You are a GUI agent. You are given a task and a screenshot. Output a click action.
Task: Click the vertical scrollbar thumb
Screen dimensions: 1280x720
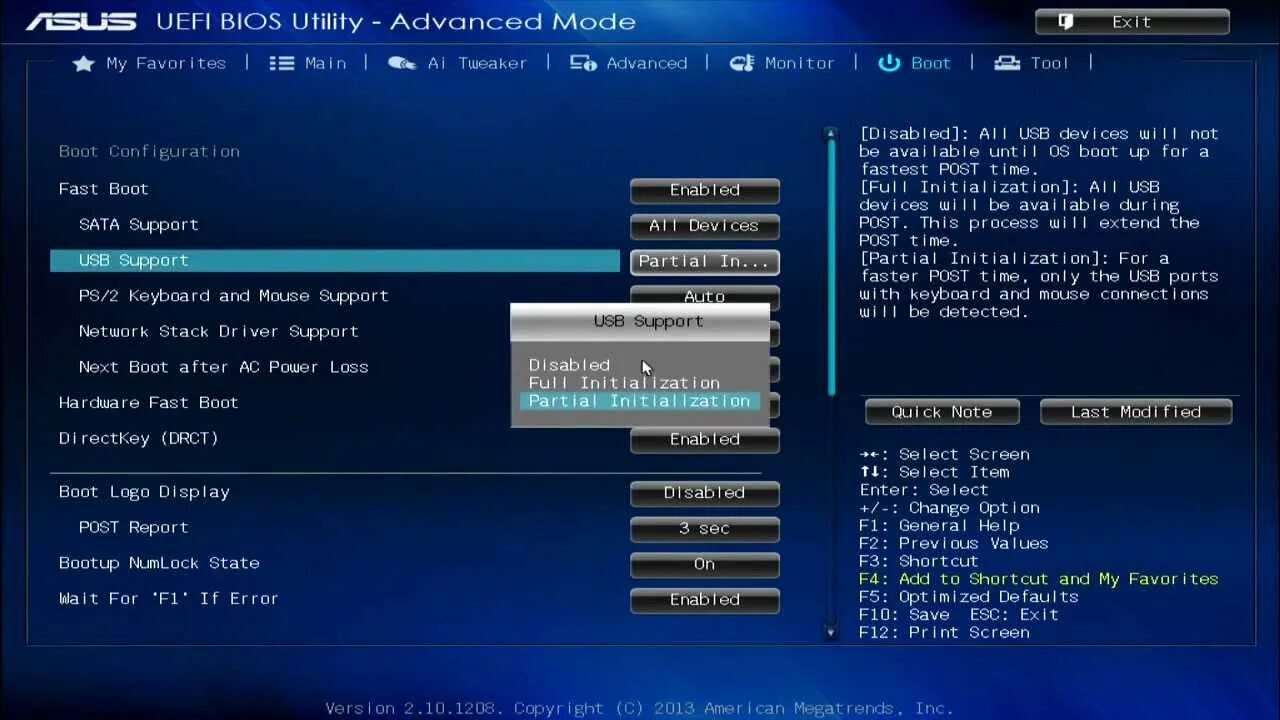tap(830, 268)
